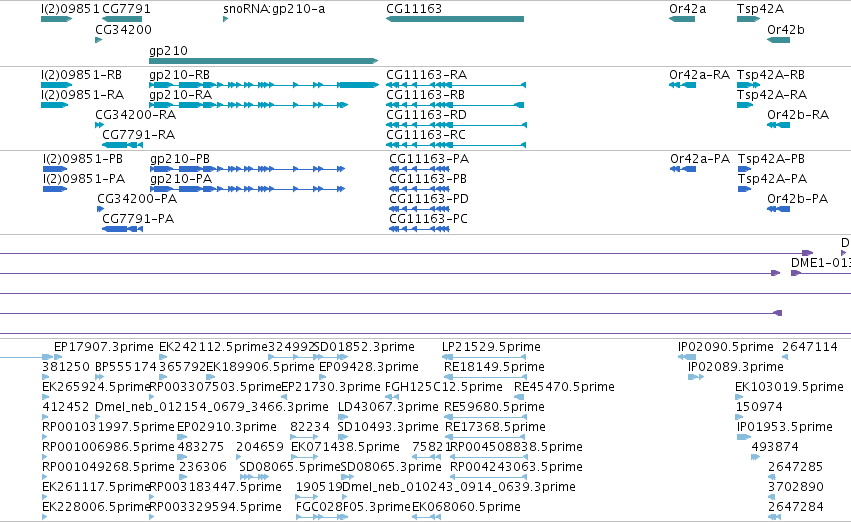The image size is (851, 522).
Task: Select the EK068060.5prime EST label
Action: coord(466,507)
